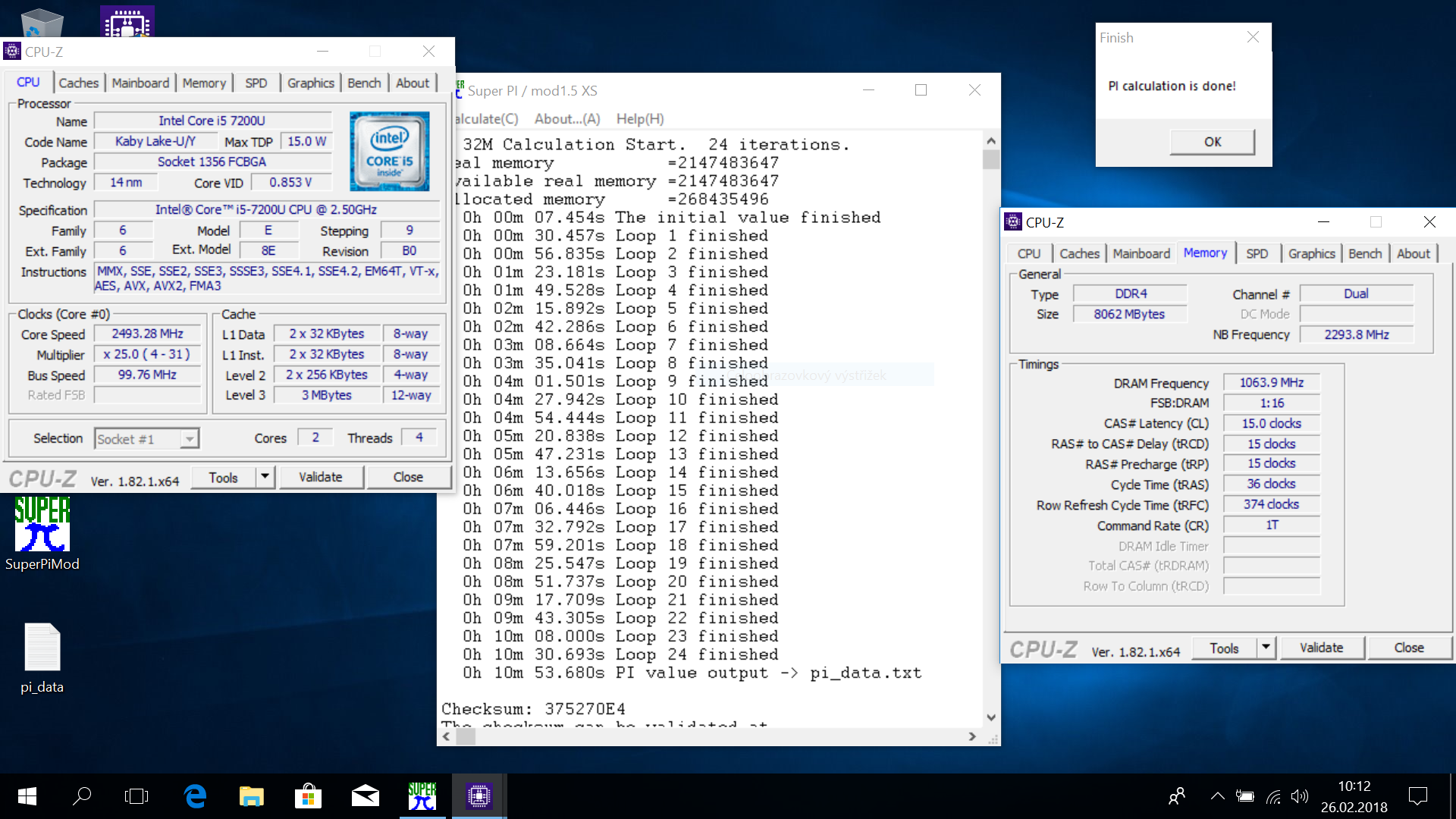Click Super PI title bar icon
This screenshot has height=819, width=1456.
click(460, 90)
